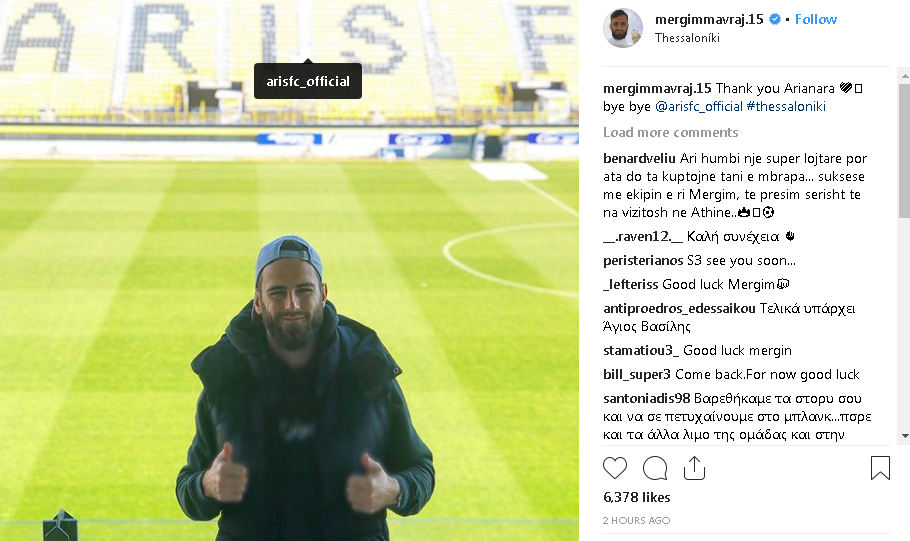Follow mergimmavraj.15
Screen dimensions: 910x541
click(x=815, y=19)
